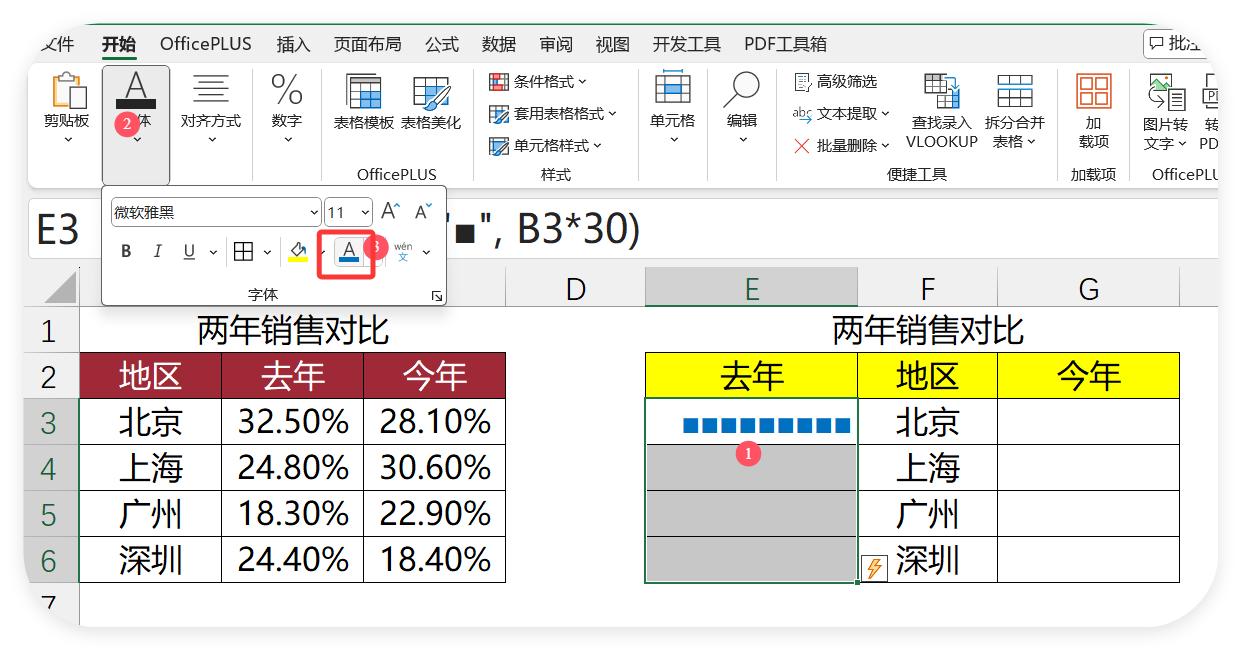1241x650 pixels.
Task: Switch to the 公式 tab
Action: (x=441, y=44)
